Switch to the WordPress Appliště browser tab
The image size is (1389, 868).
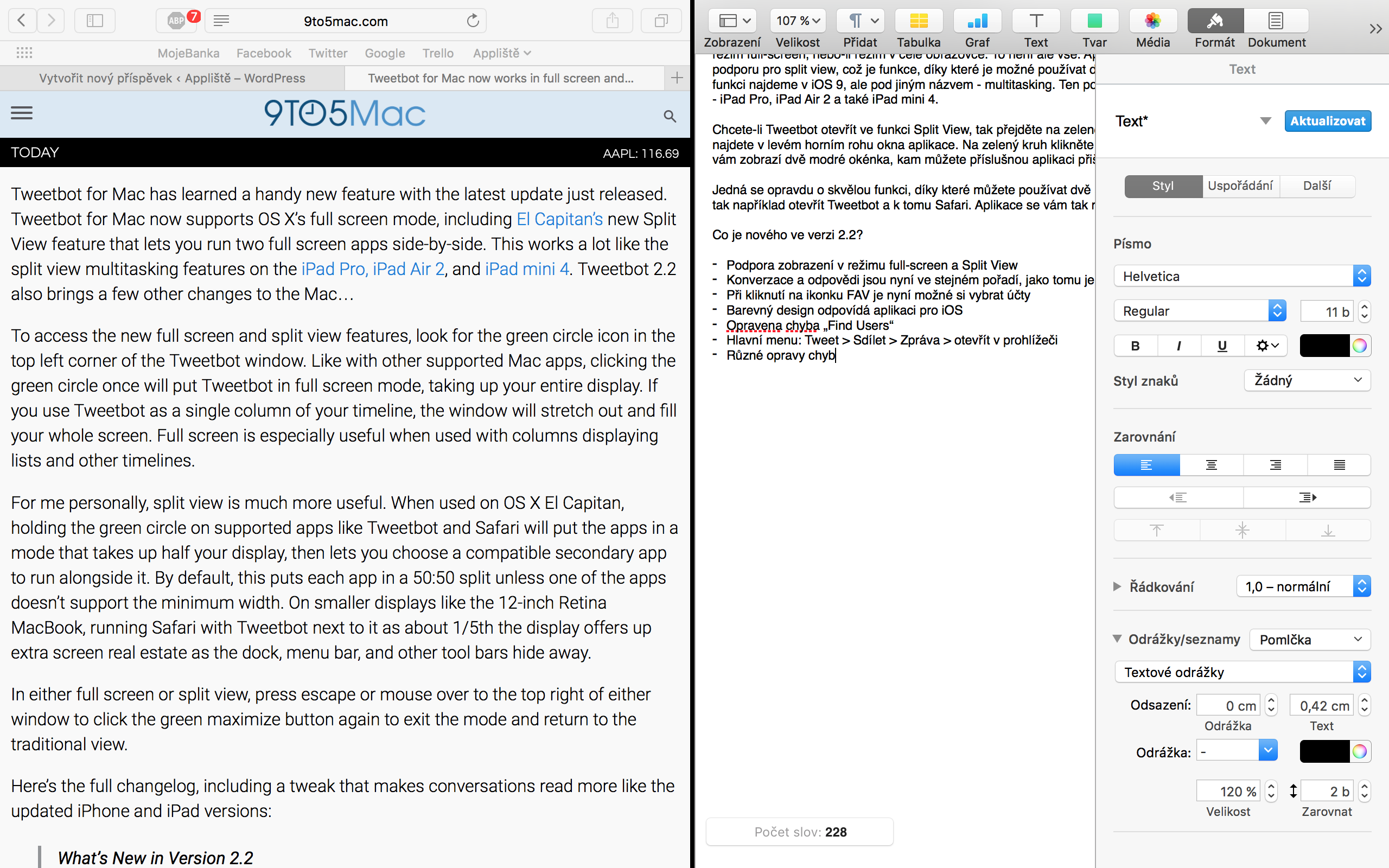click(x=172, y=78)
